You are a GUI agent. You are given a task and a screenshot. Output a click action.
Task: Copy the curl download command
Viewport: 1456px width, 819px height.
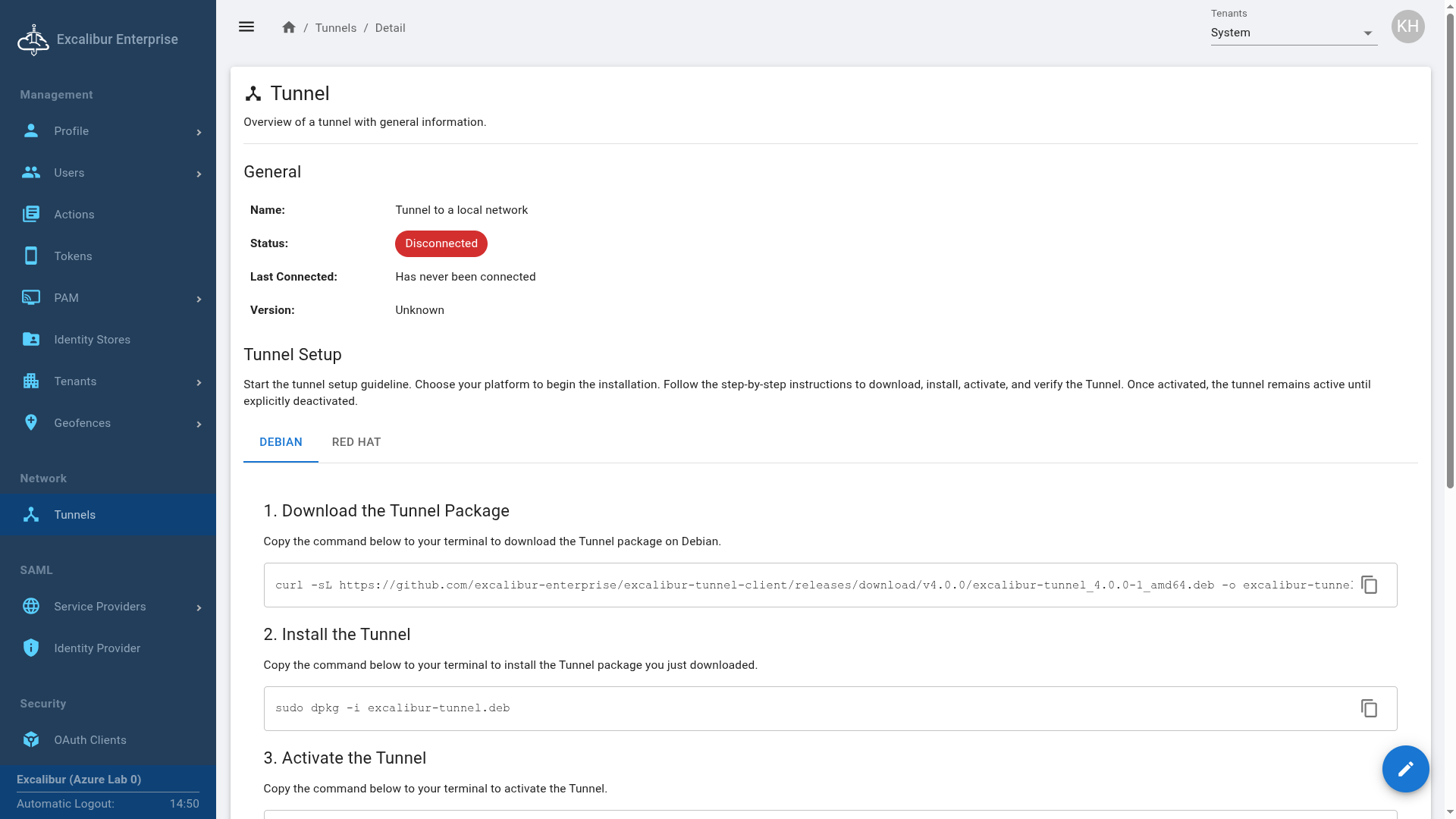coord(1369,585)
